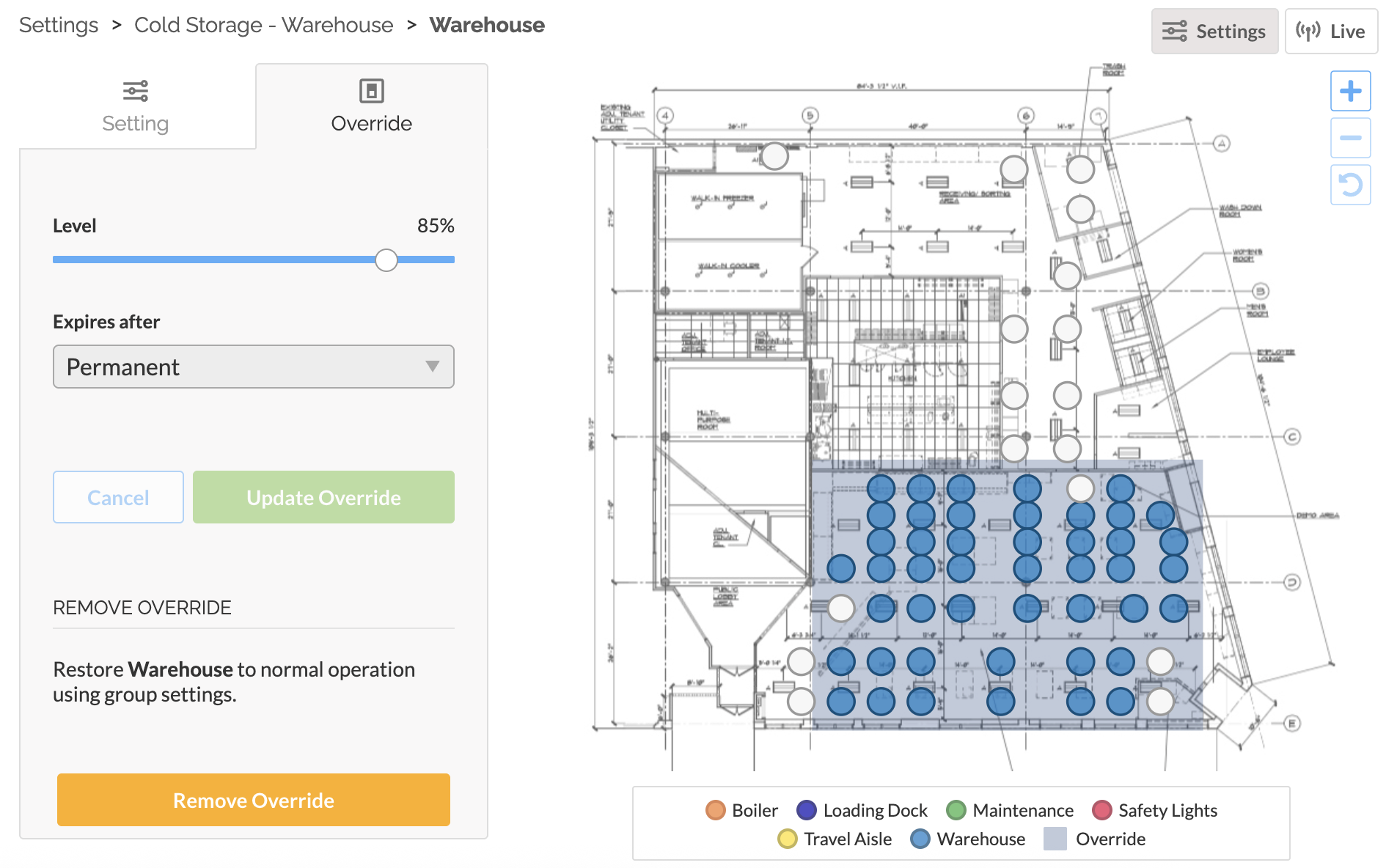This screenshot has height=868, width=1386.
Task: Go to Cold Storage - Warehouse breadcrumb
Action: 263,25
